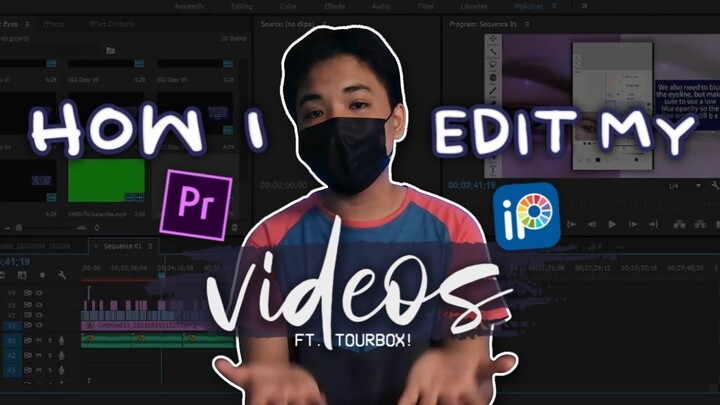Open the Project panel hamburger menu
This screenshot has height=405, width=720.
(28, 24)
